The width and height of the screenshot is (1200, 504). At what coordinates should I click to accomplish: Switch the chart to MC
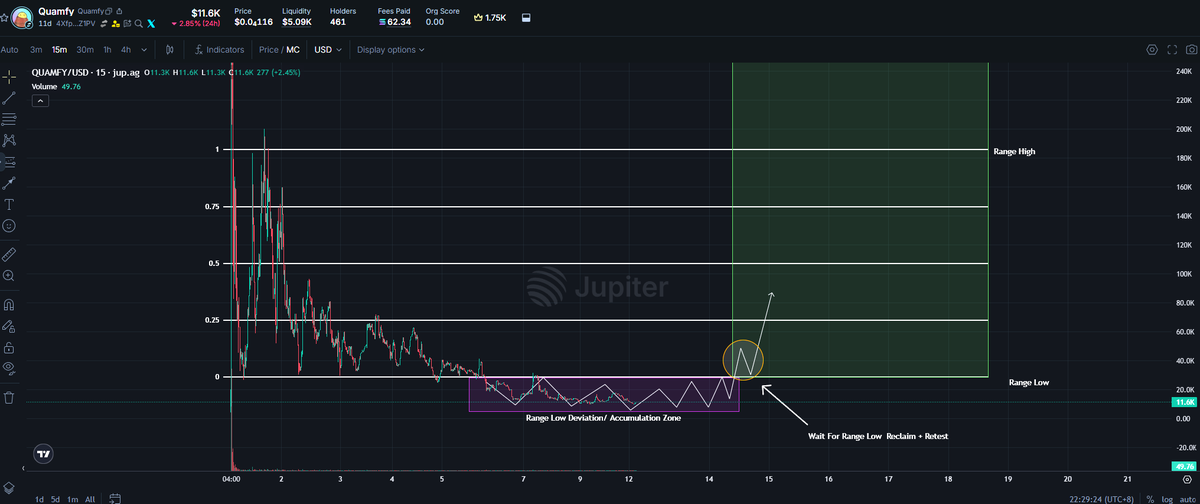pos(293,49)
